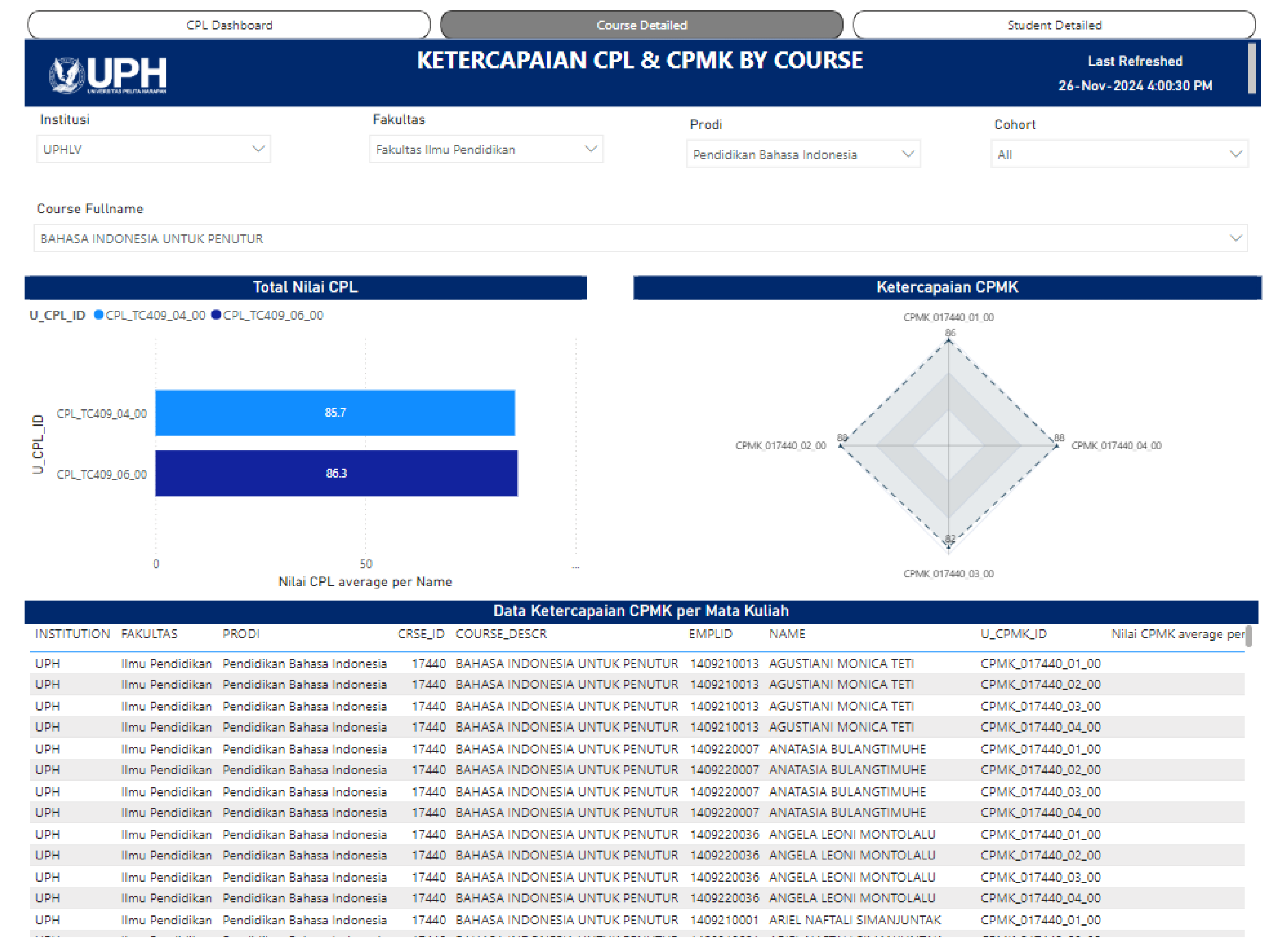Sort table by U_CPMK_ID column header

point(1014,634)
